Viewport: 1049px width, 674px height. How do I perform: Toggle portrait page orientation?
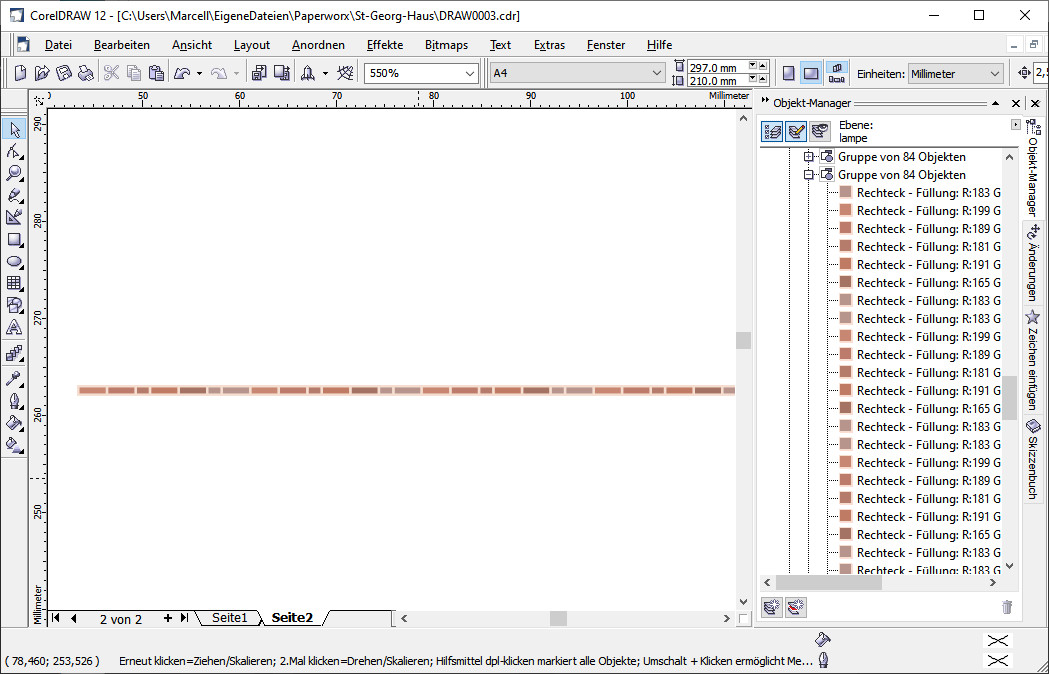coord(789,73)
